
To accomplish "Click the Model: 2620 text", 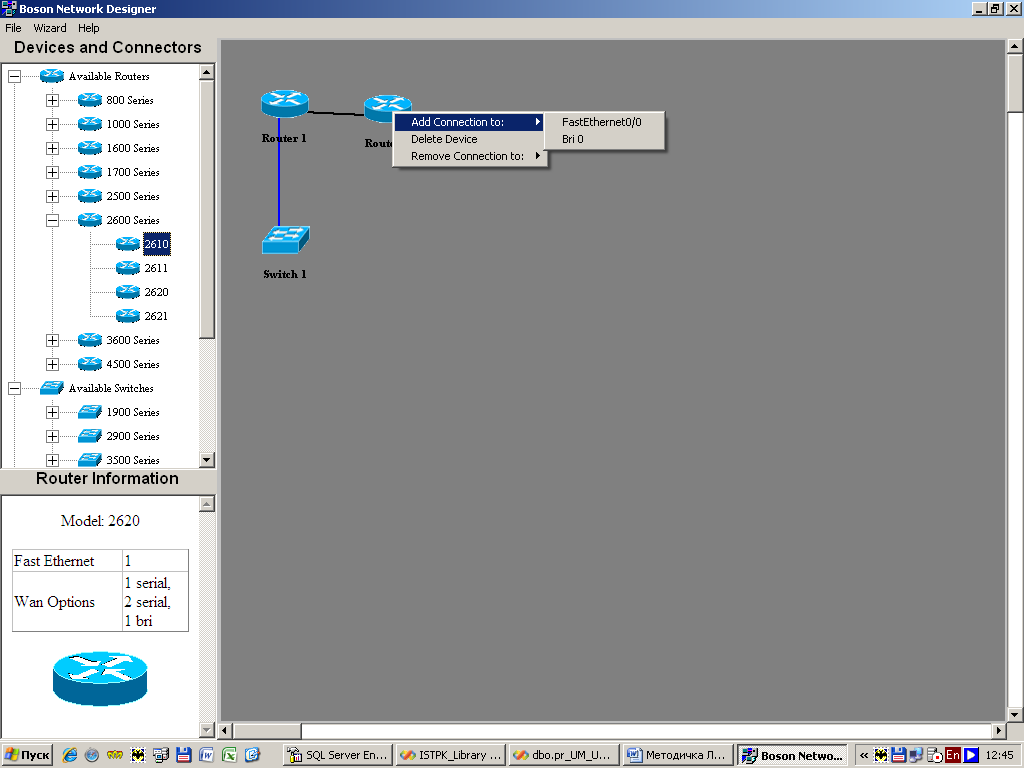I will (100, 520).
